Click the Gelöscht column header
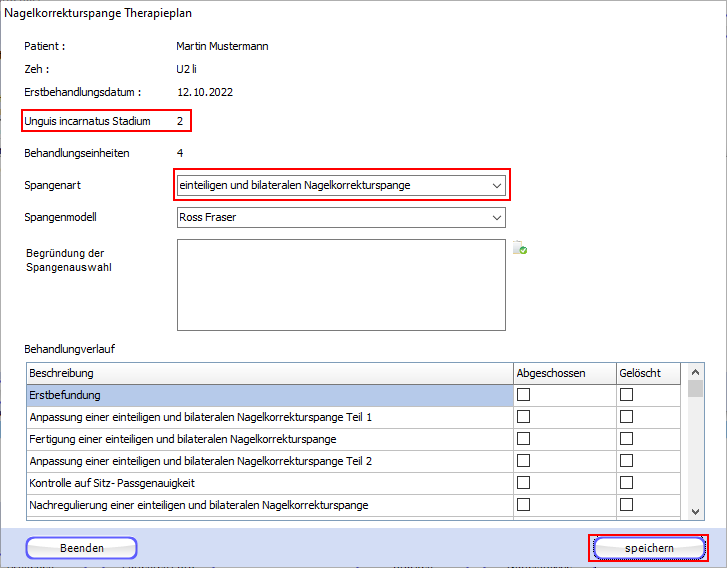The width and height of the screenshot is (727, 568). coord(646,373)
